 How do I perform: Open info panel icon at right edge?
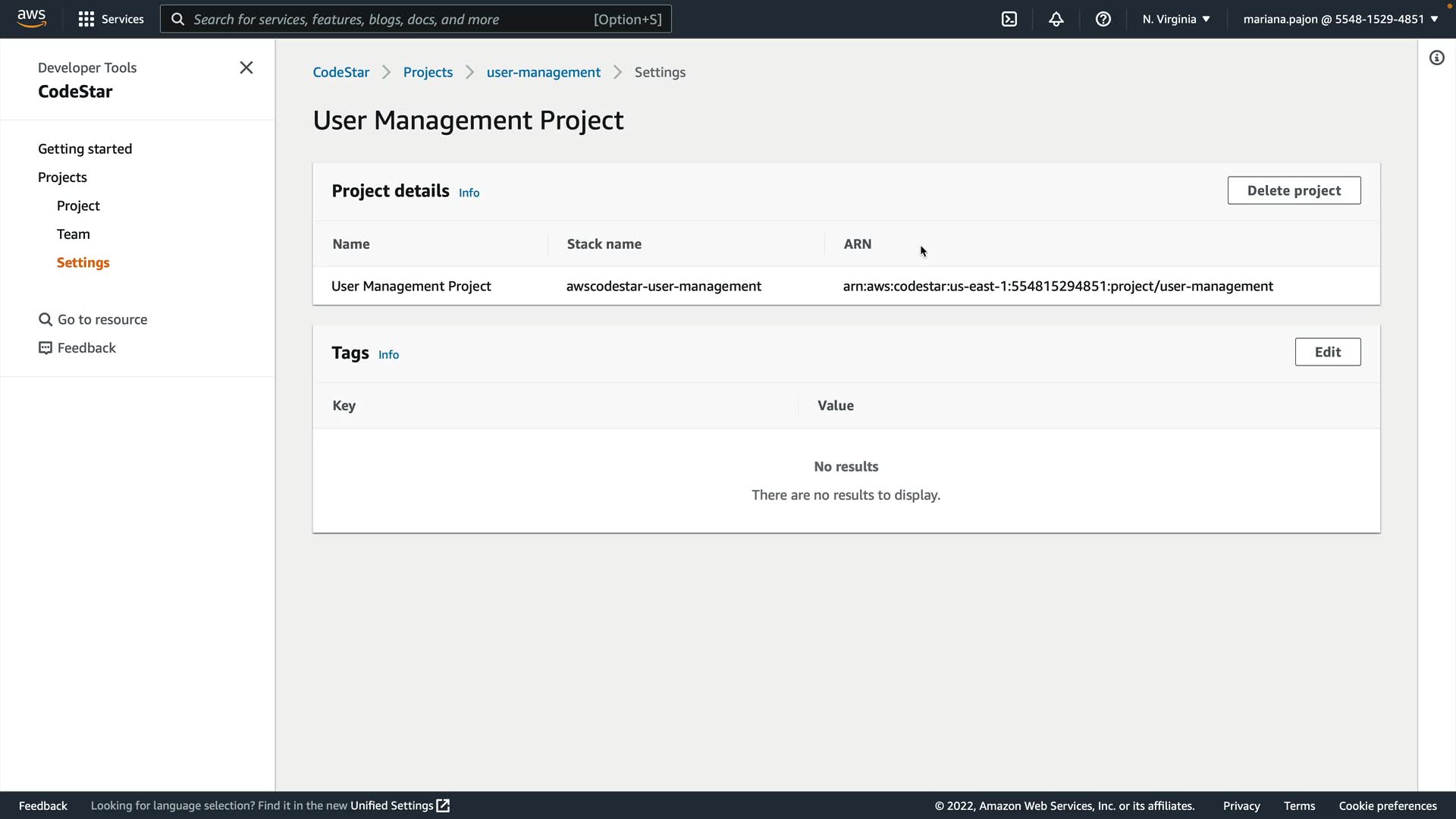coord(1436,58)
